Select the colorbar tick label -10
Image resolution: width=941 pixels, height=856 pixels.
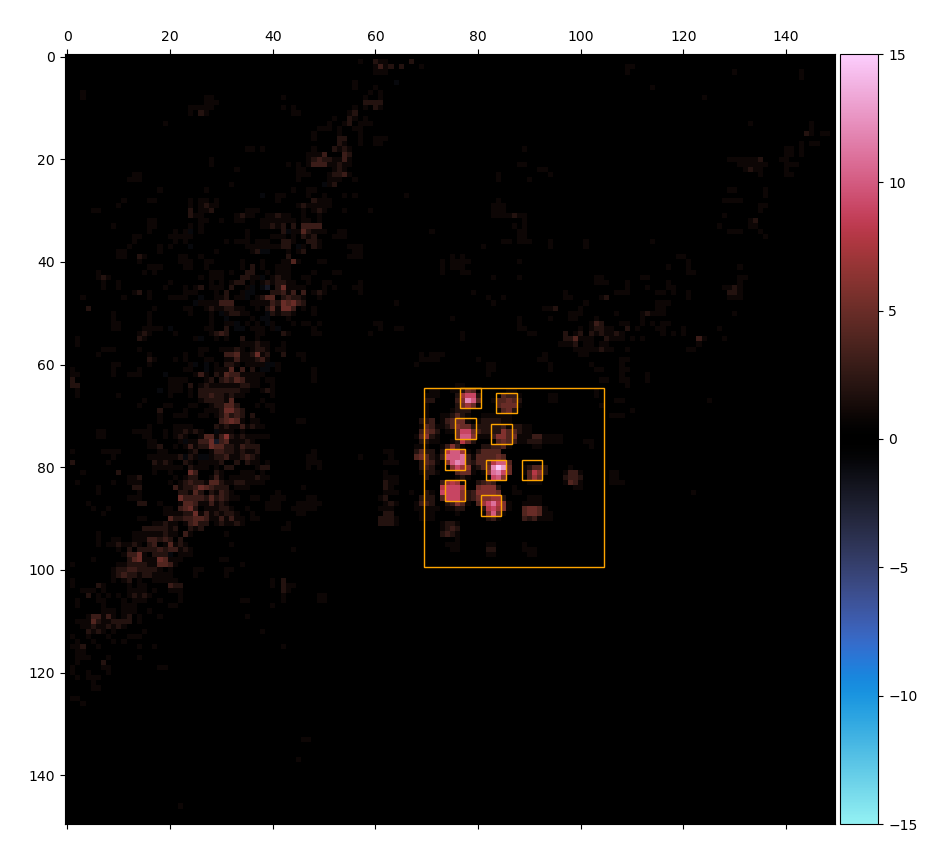tap(902, 696)
